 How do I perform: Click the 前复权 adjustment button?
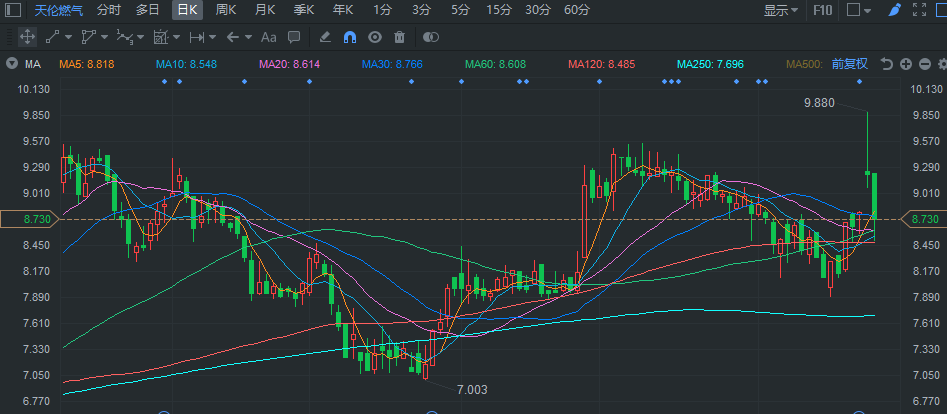tap(850, 63)
